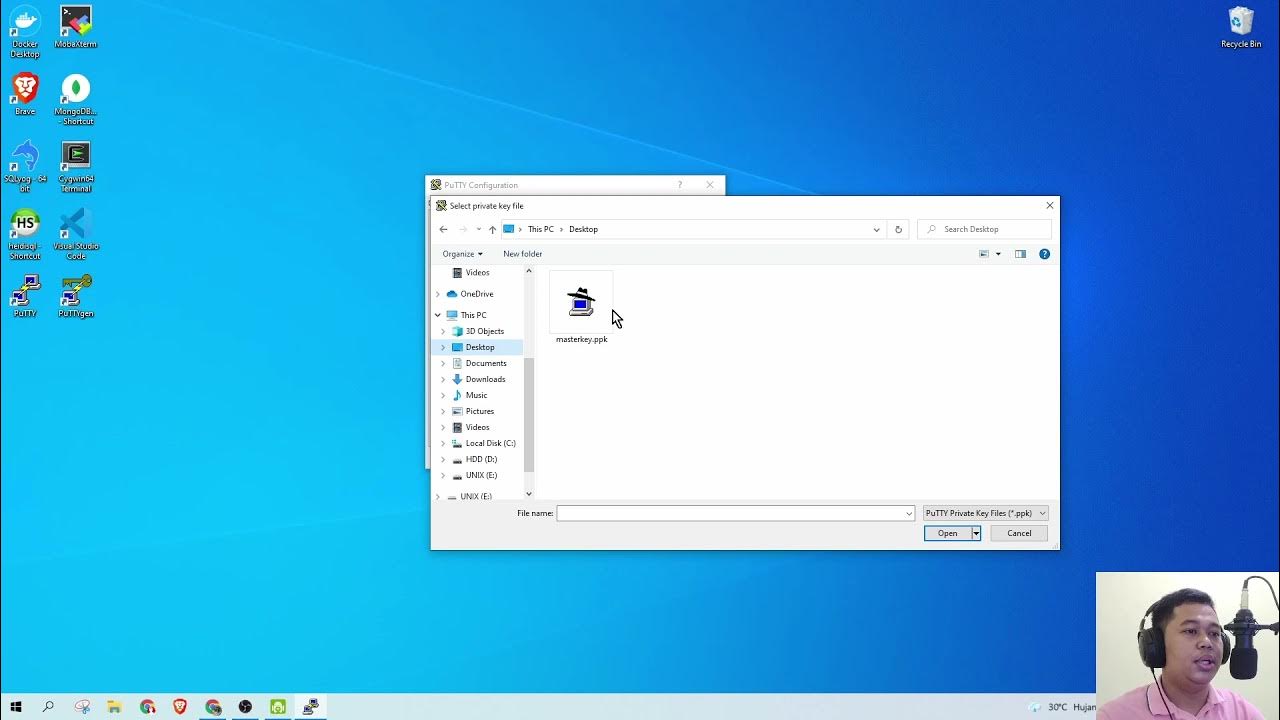The image size is (1280, 720).
Task: Show the preview pane
Action: click(1020, 254)
